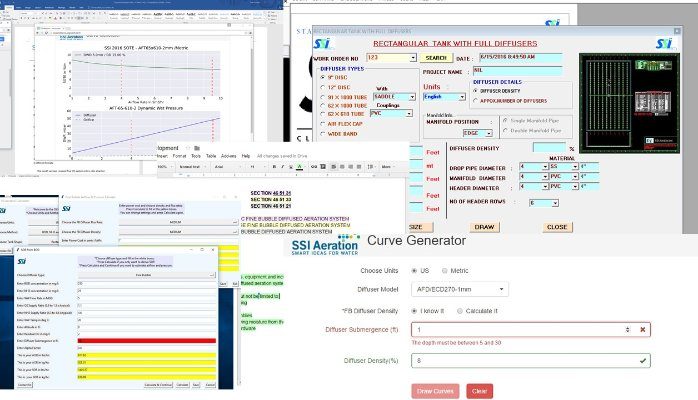Click the SSI logo left of the Rectangular Tank title
Image resolution: width=698 pixels, height=400 pixels.
pyautogui.click(x=321, y=44)
